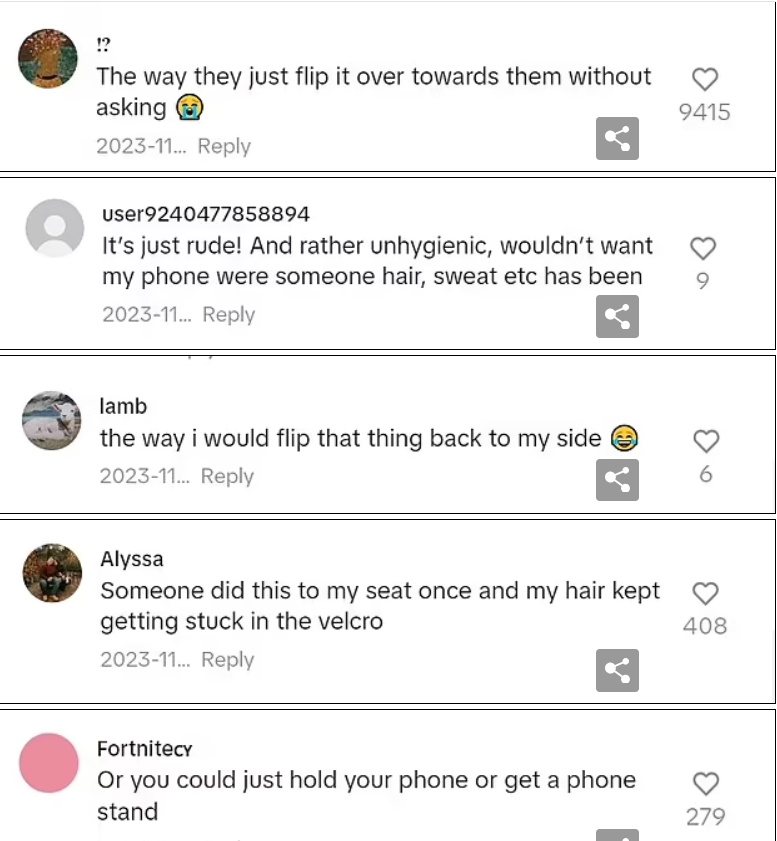This screenshot has height=841, width=777.
Task: Share lamb's comment
Action: pos(617,480)
